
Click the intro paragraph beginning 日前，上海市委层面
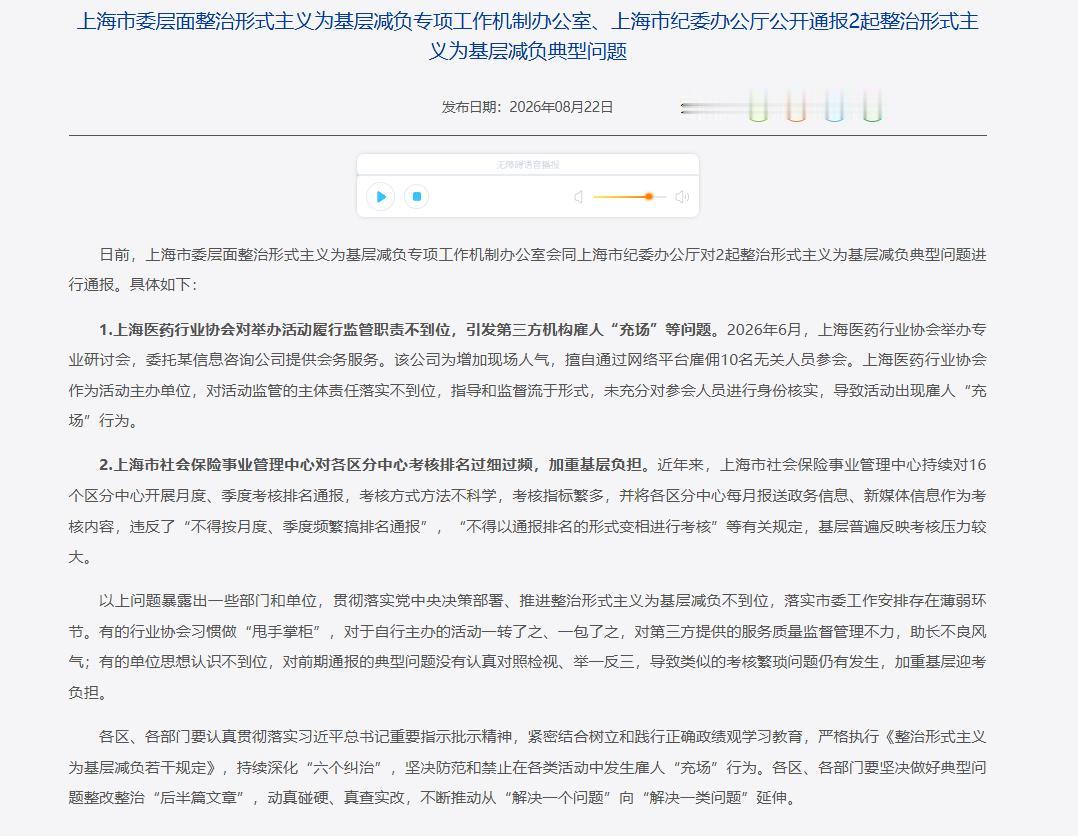(x=527, y=270)
